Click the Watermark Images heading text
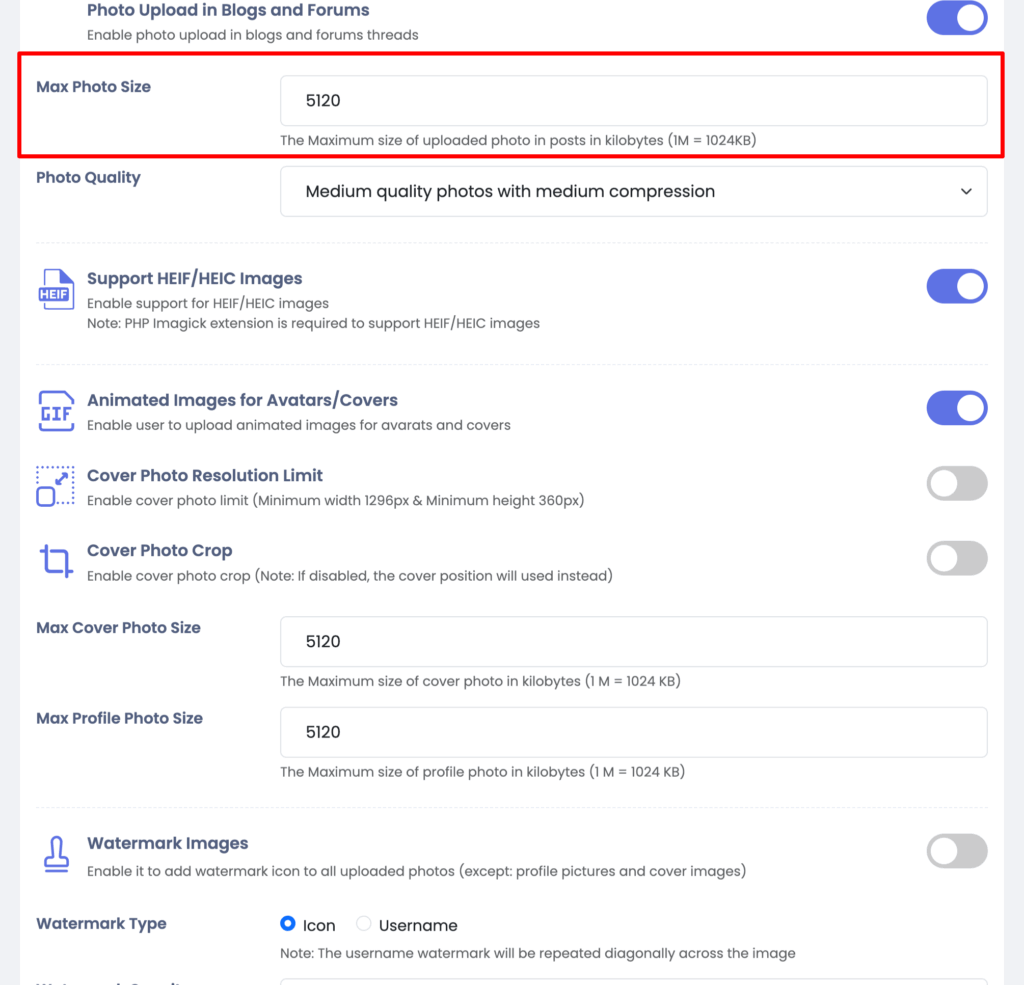Screen dimensions: 1024x985 coord(167,843)
